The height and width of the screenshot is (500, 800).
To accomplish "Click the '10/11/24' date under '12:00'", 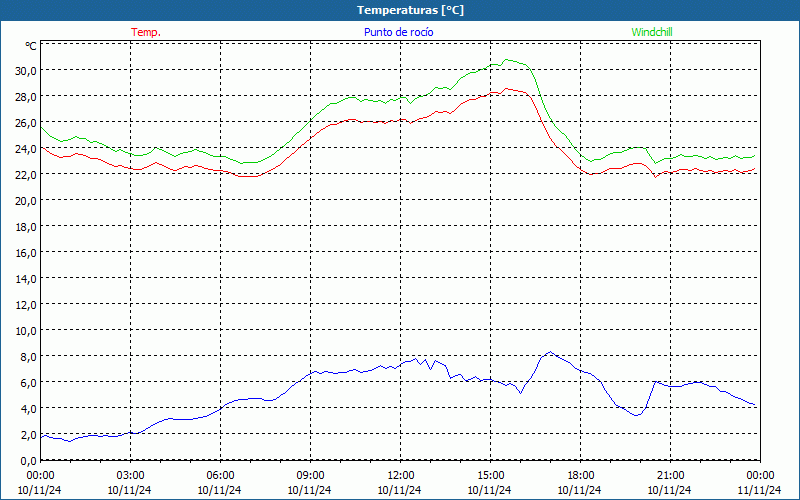I will coord(399,490).
